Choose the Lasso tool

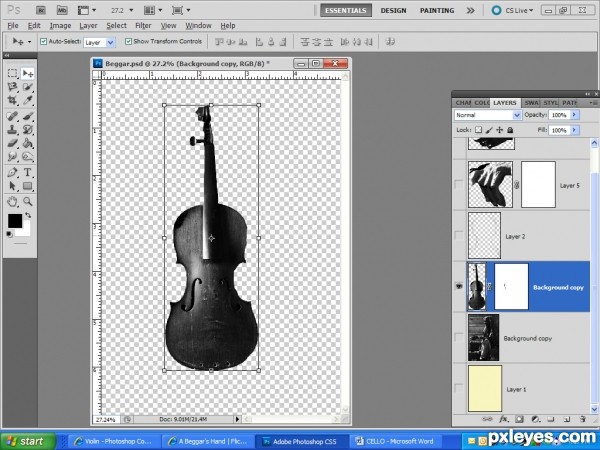point(12,87)
